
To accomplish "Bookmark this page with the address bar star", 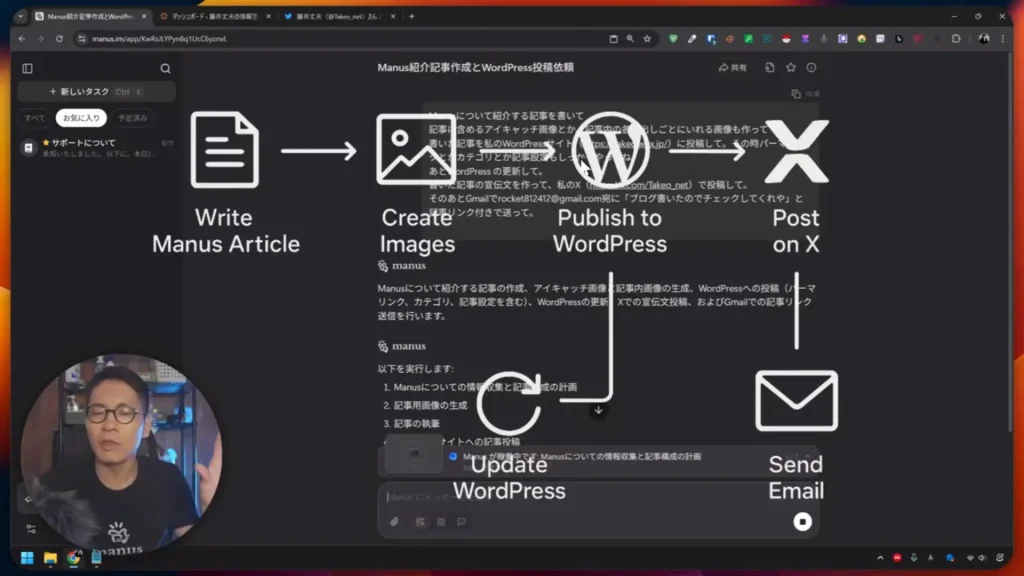I will click(647, 39).
